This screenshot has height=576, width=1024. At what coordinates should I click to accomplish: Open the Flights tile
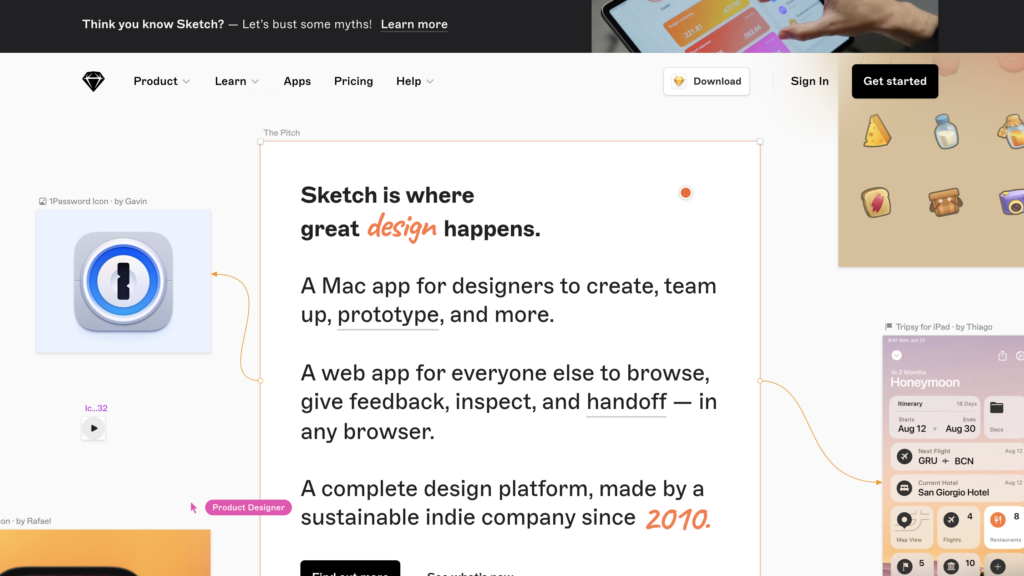[958, 526]
